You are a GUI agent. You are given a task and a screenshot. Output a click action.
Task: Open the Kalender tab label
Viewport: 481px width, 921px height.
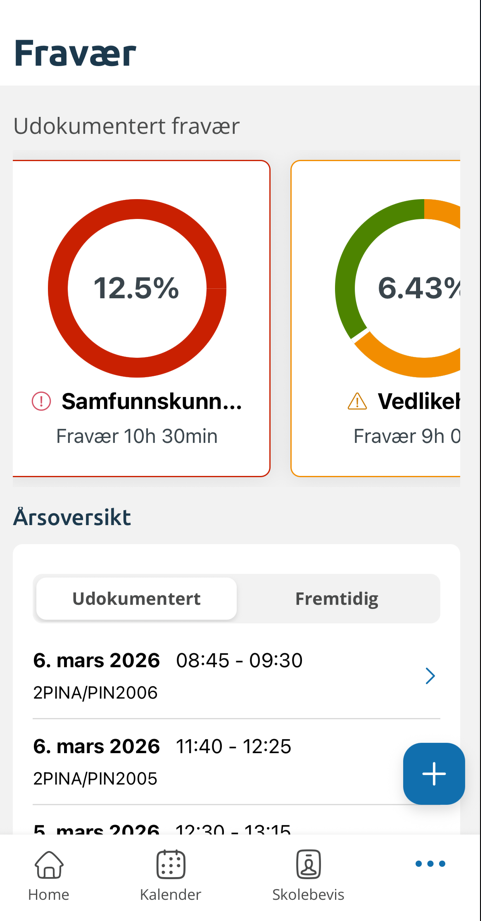coord(170,895)
